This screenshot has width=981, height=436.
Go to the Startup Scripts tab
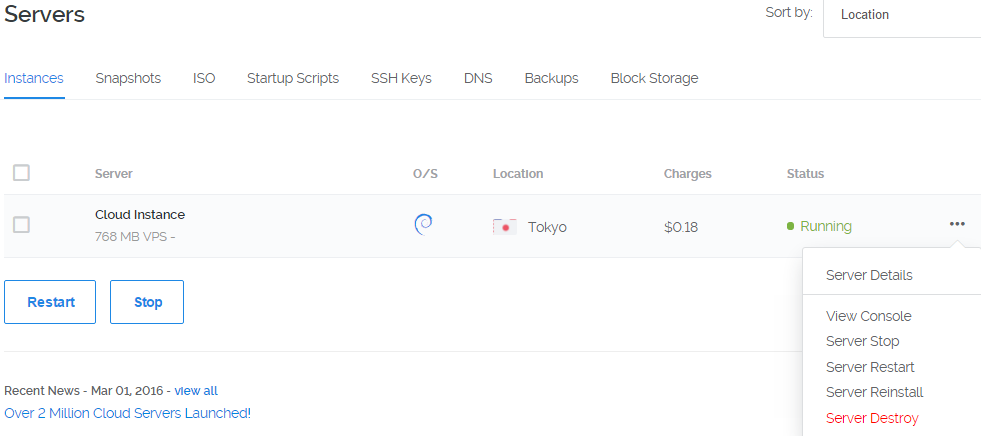click(x=293, y=78)
